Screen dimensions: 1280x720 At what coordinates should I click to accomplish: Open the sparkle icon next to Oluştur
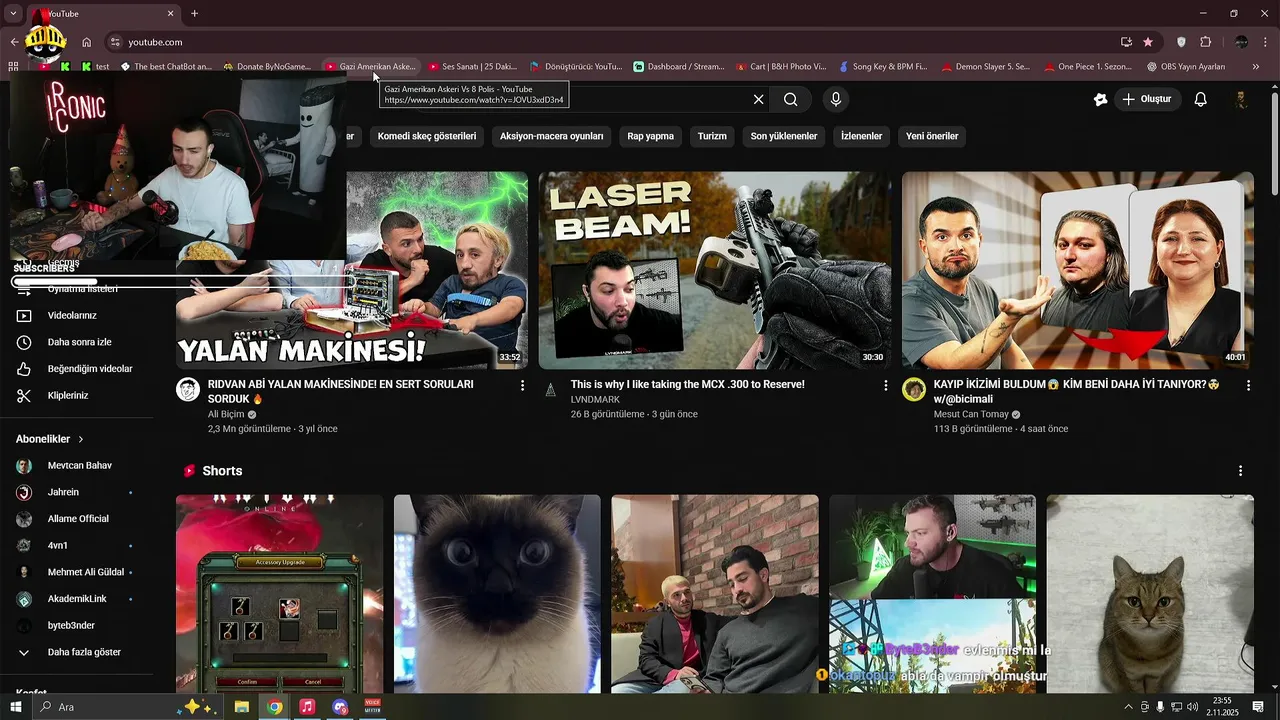click(x=1101, y=99)
